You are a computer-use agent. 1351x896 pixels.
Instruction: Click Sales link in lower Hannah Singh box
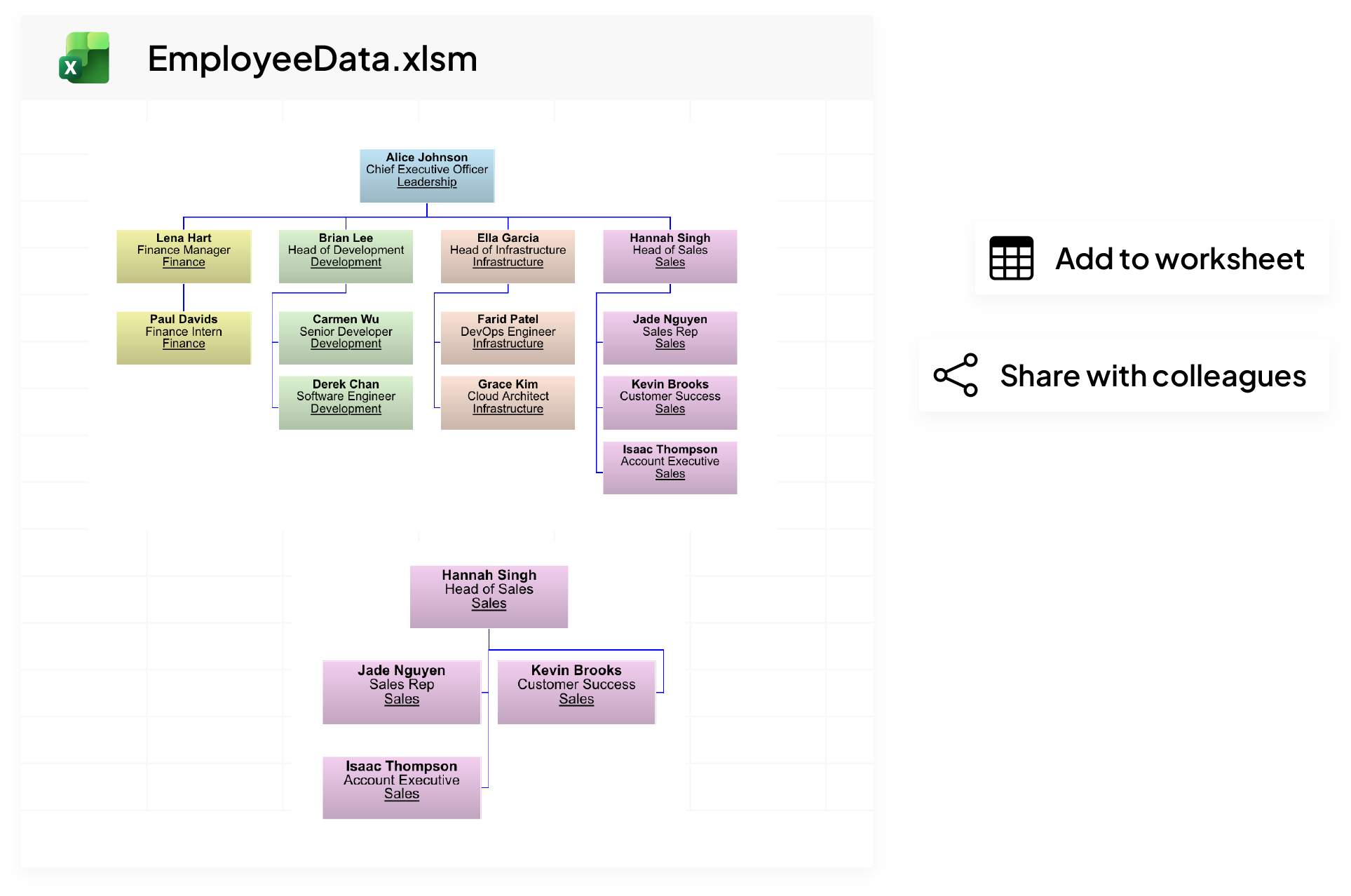[489, 604]
